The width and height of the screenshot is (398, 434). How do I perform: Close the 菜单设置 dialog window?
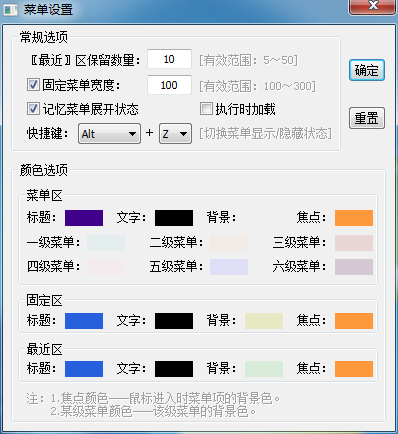pos(373,7)
